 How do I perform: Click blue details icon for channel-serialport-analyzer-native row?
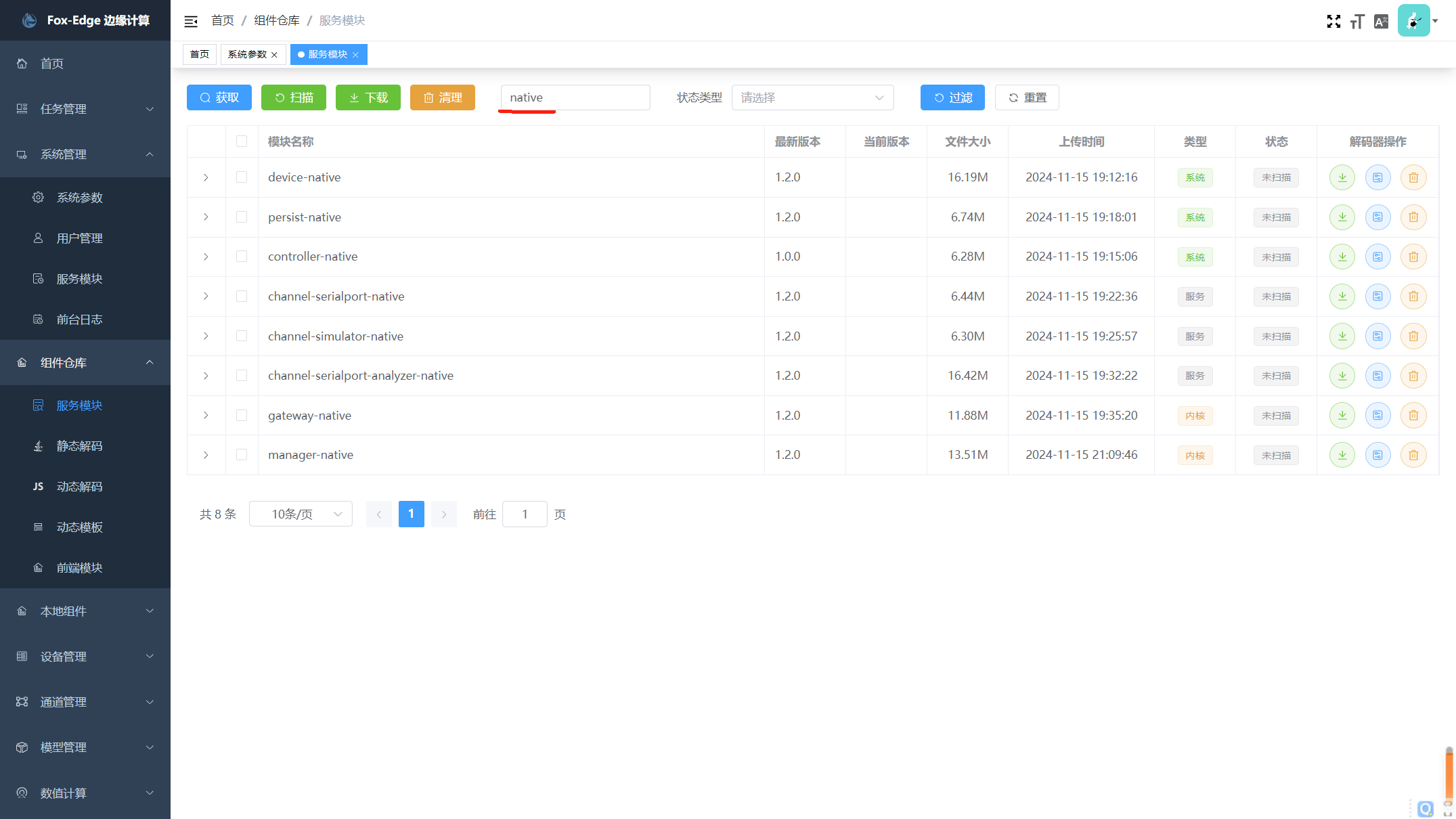[1377, 376]
